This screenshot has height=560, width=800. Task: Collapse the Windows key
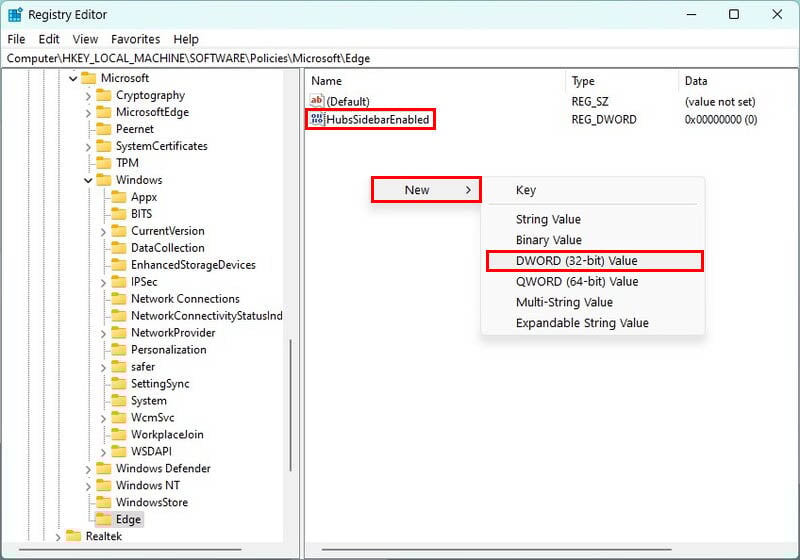(88, 181)
